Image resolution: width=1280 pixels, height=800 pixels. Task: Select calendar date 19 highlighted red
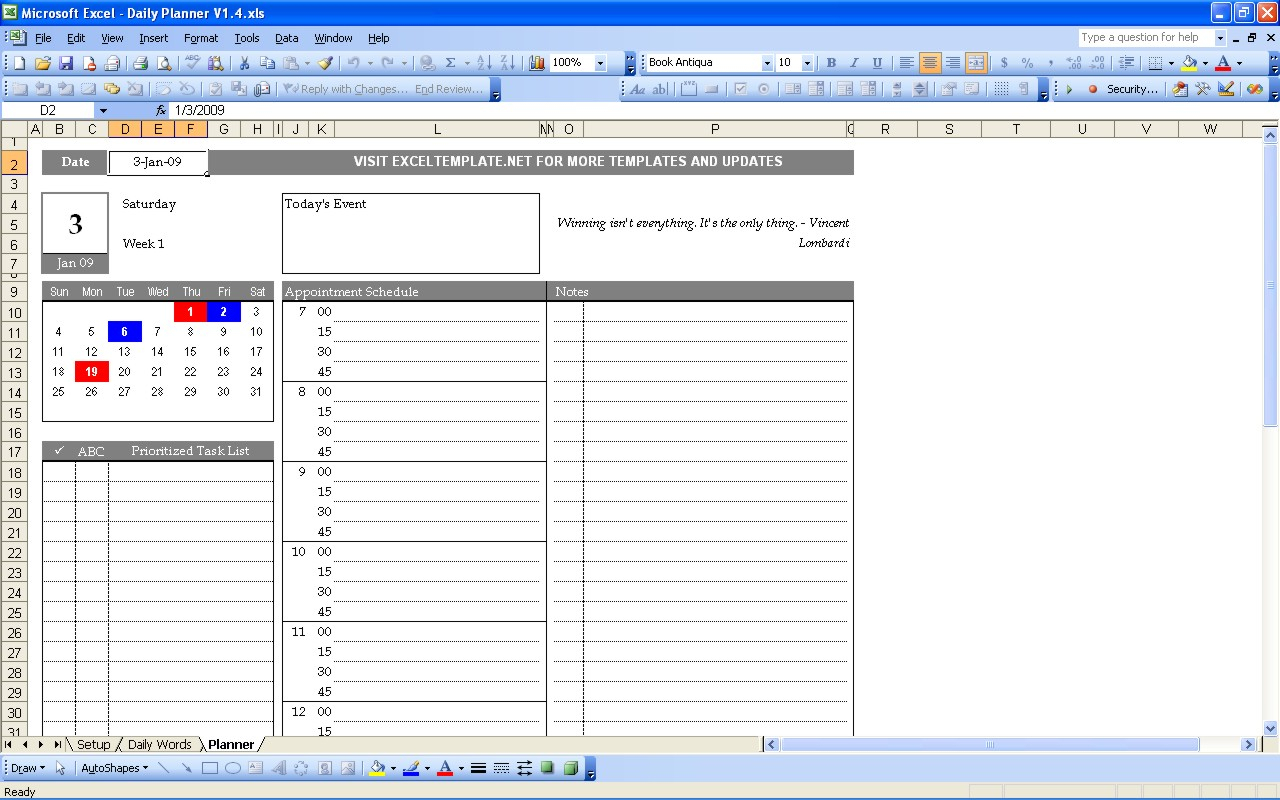pyautogui.click(x=91, y=372)
